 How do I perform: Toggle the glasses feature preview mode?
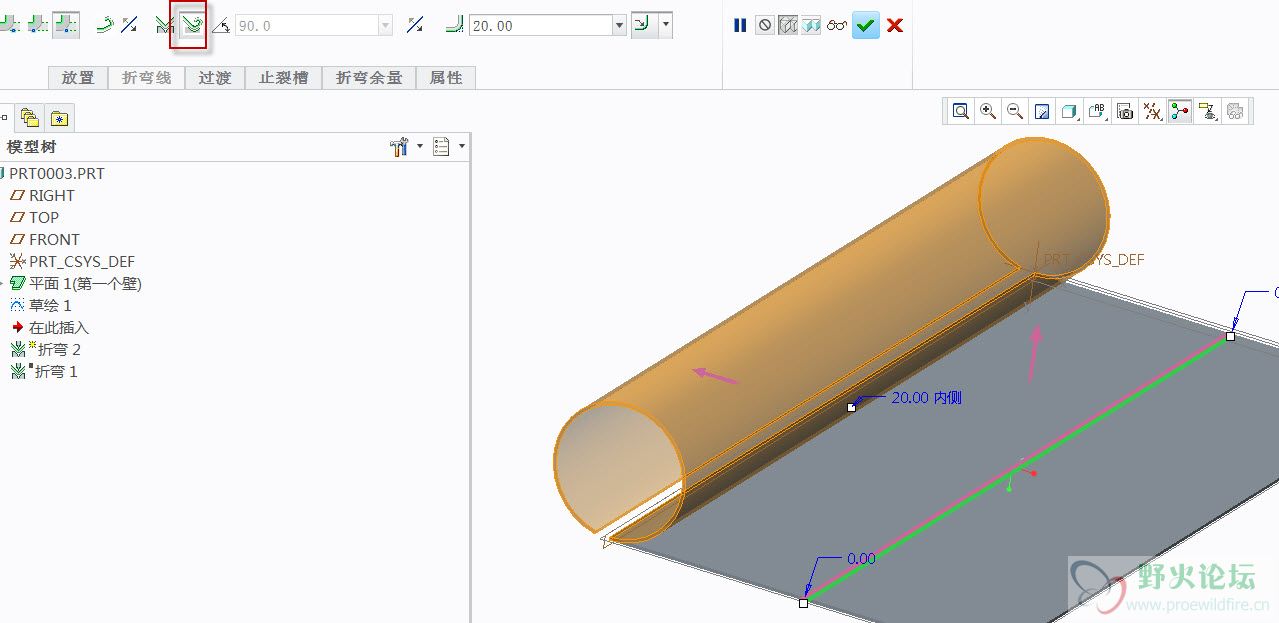click(837, 26)
